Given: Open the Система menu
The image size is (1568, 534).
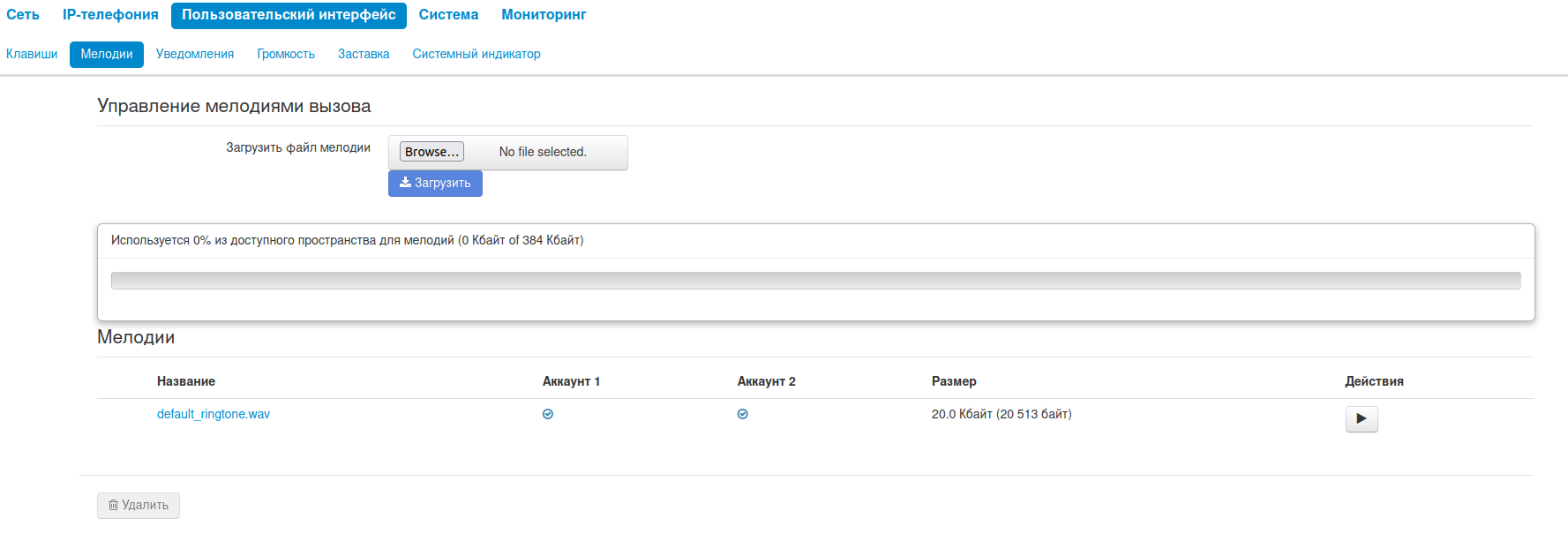Looking at the screenshot, I should (448, 15).
